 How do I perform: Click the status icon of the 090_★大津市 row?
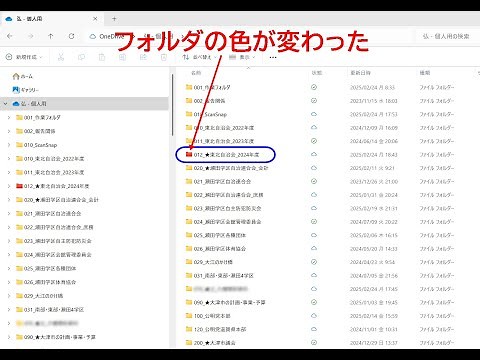pyautogui.click(x=314, y=302)
